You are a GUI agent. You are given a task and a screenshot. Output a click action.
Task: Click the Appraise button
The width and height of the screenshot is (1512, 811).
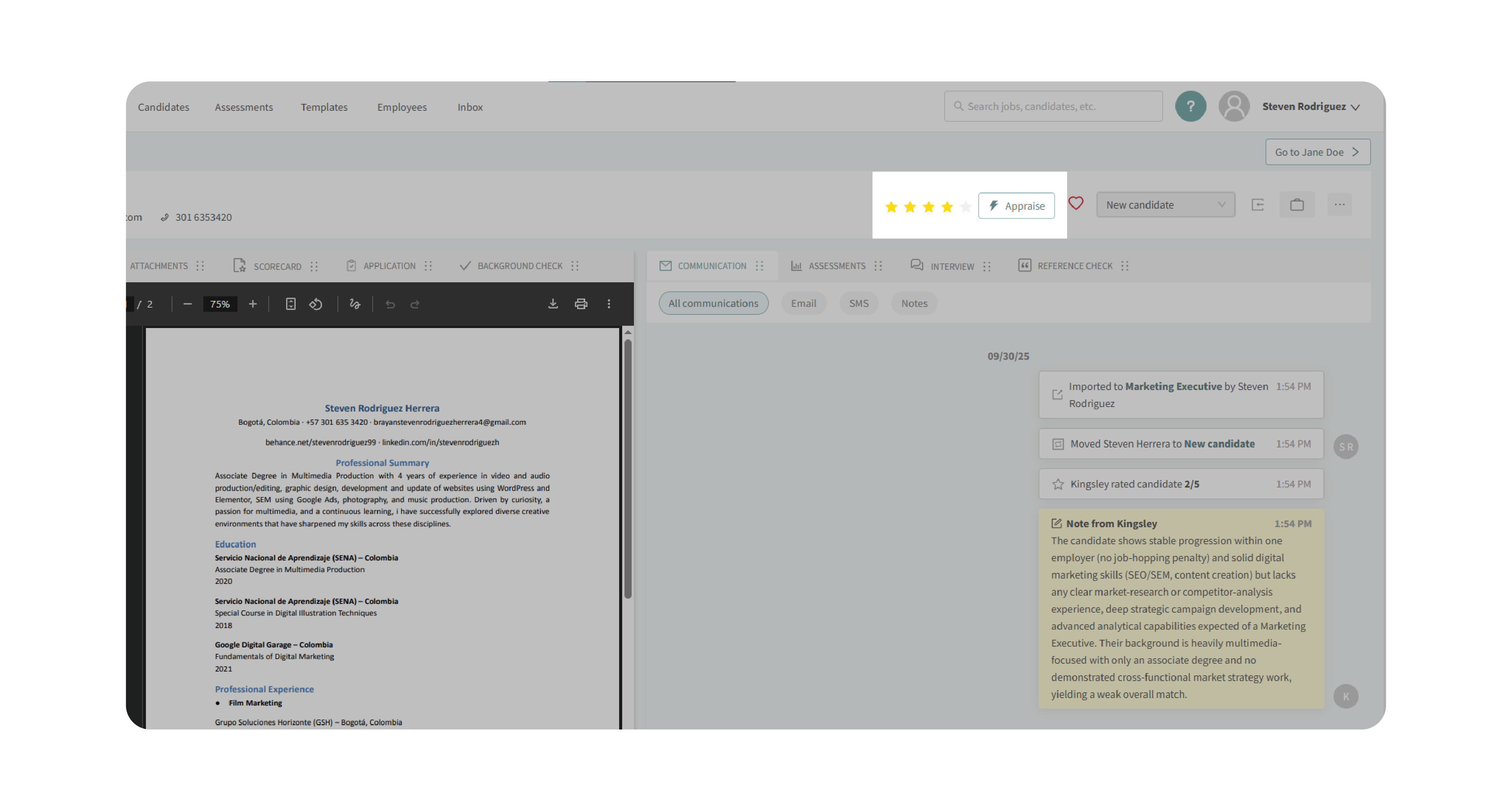click(1016, 206)
